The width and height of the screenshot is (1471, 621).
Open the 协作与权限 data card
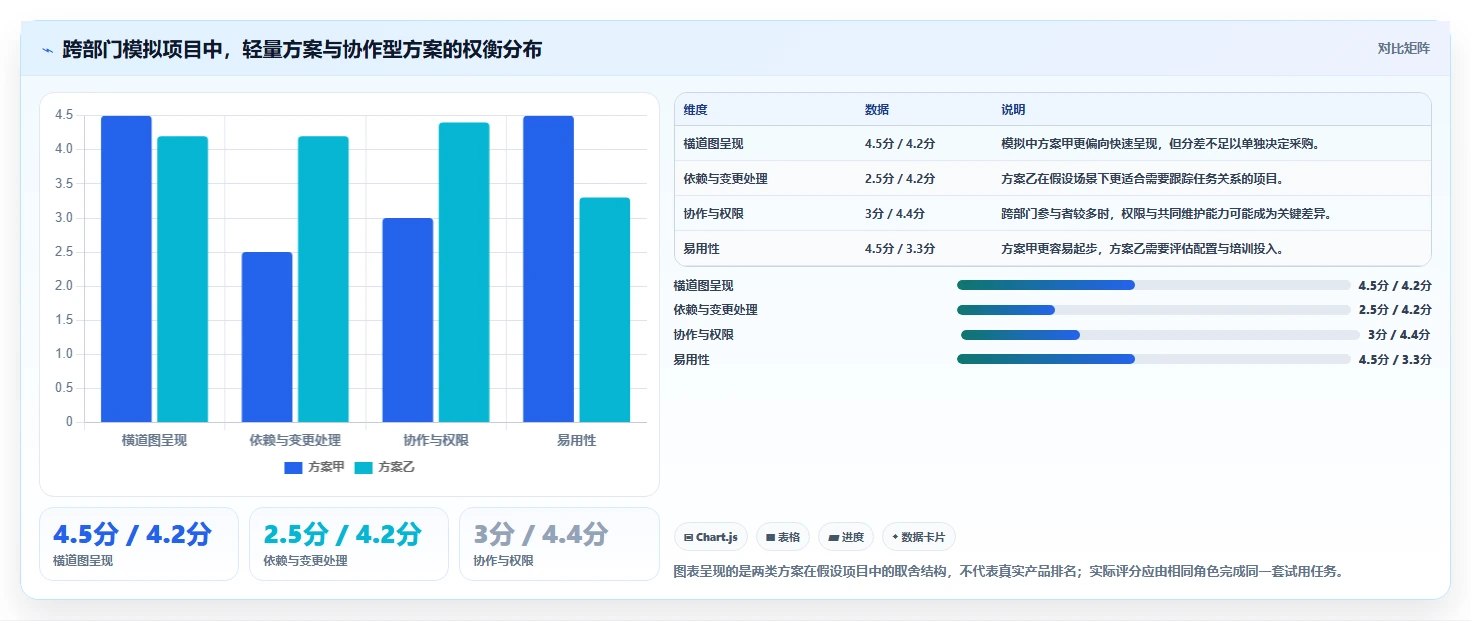click(x=559, y=544)
